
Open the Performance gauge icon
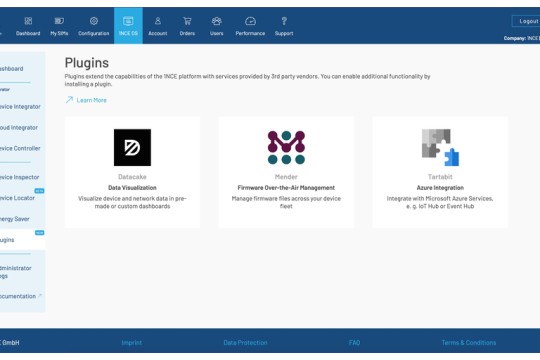click(250, 21)
